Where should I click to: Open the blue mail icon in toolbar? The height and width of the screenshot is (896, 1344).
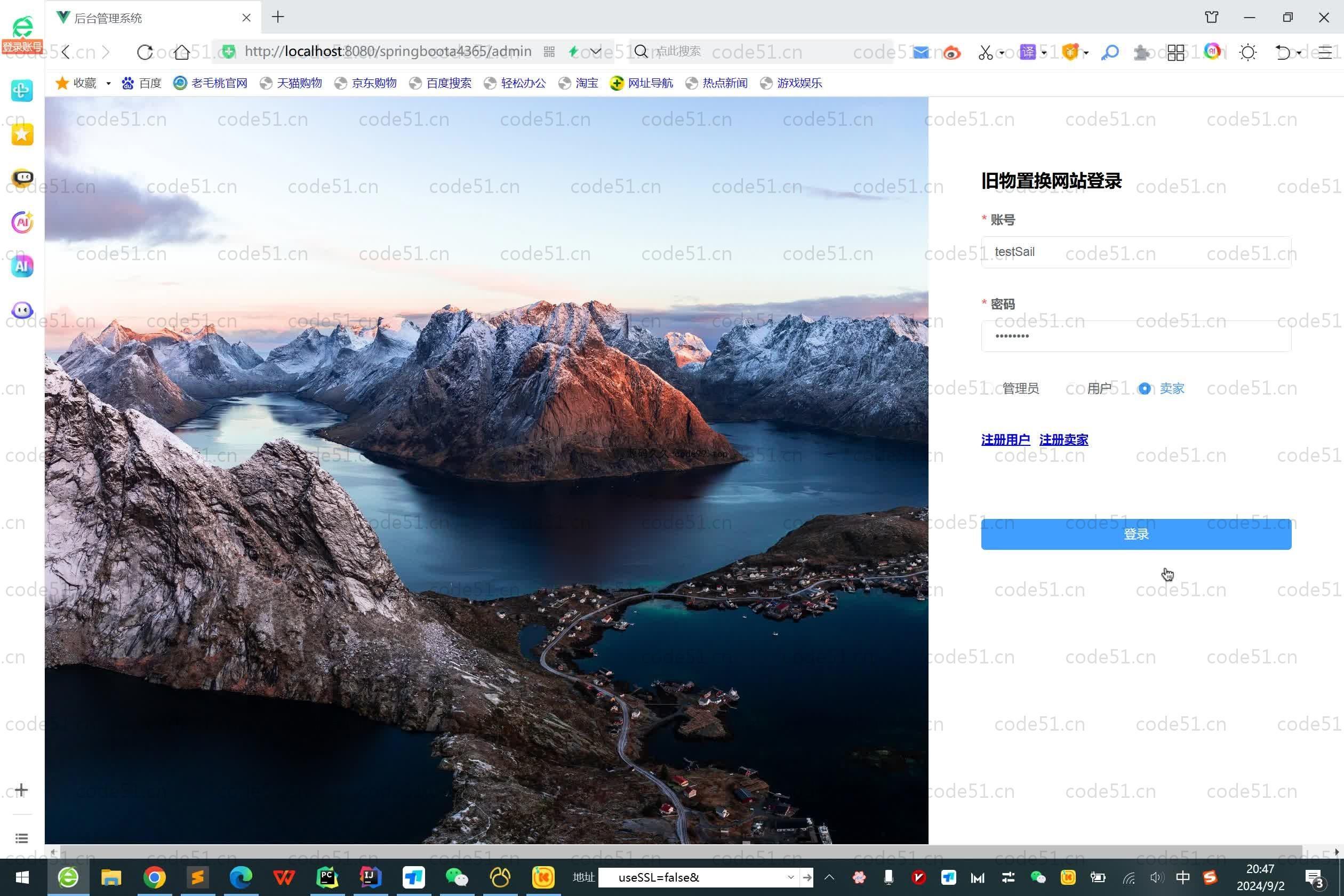pos(921,53)
